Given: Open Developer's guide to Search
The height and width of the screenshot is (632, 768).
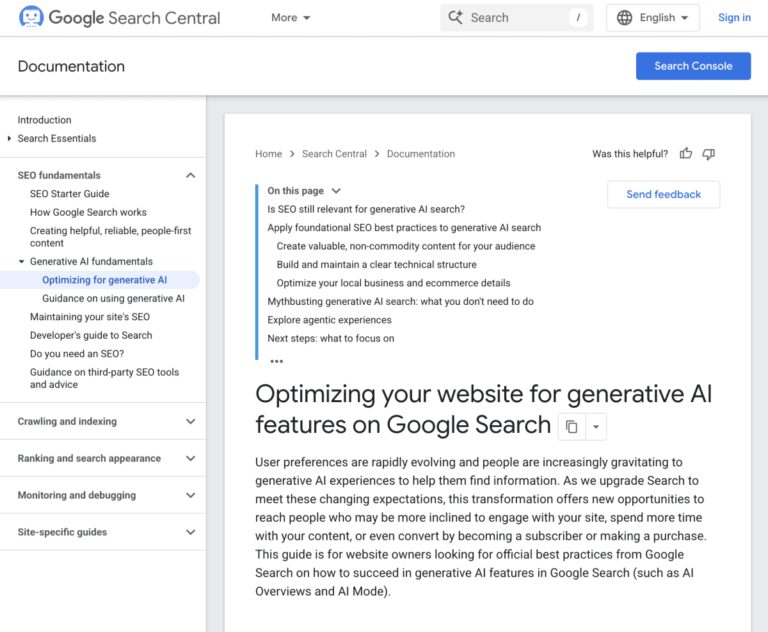Looking at the screenshot, I should 91,336.
